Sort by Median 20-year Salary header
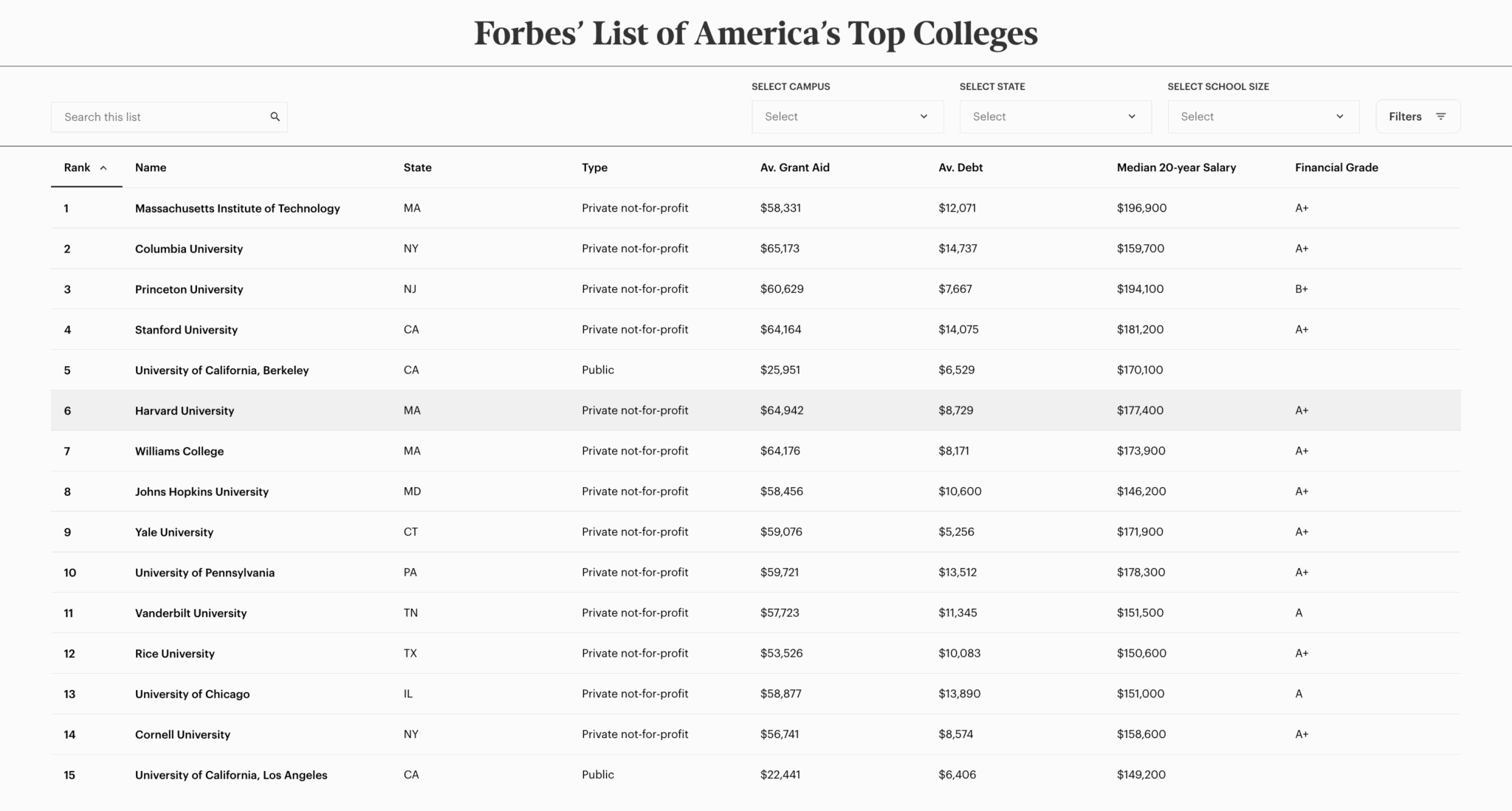Screen dimensions: 1512x811 tap(1175, 168)
